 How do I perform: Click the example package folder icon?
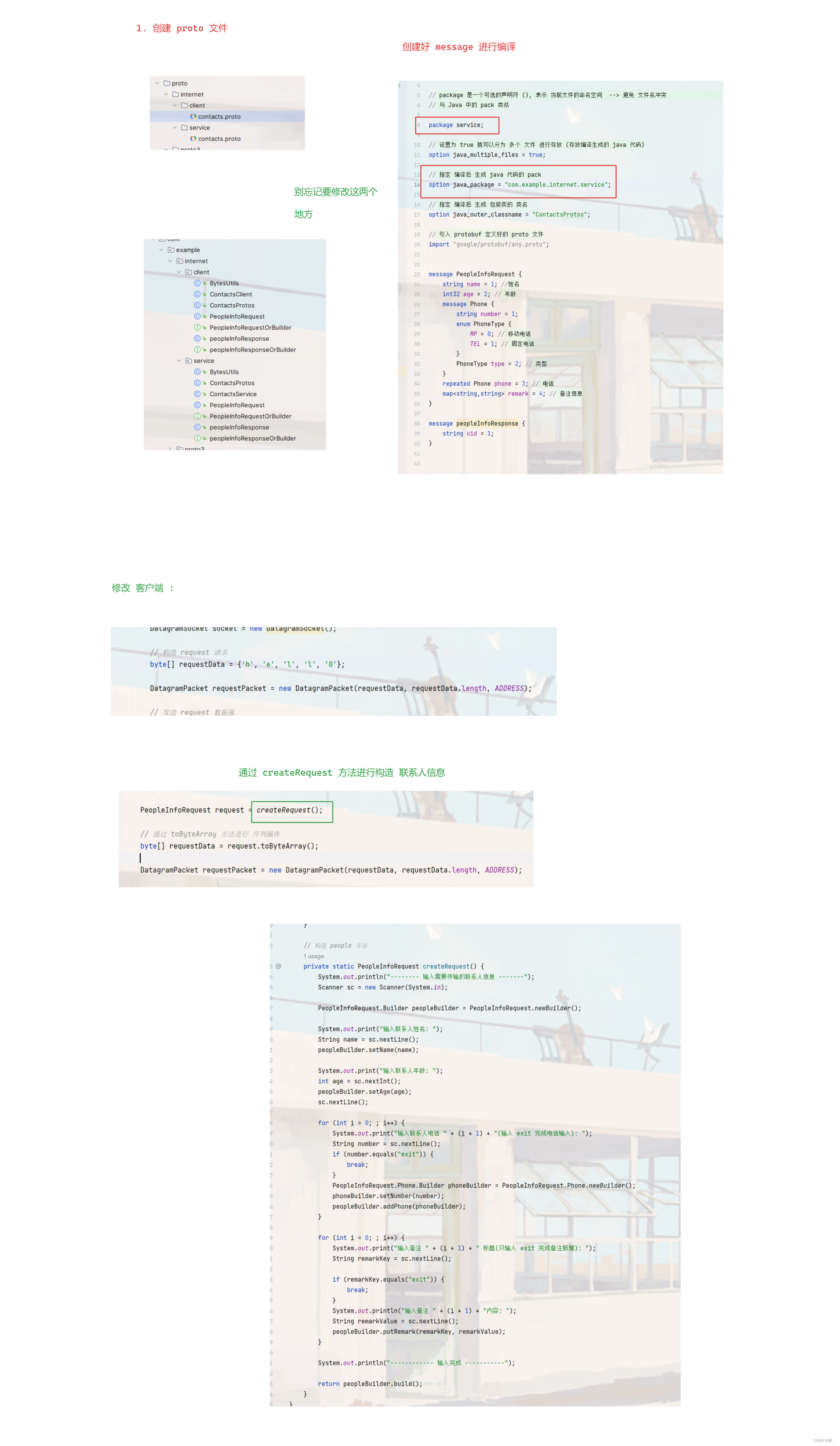click(x=171, y=250)
